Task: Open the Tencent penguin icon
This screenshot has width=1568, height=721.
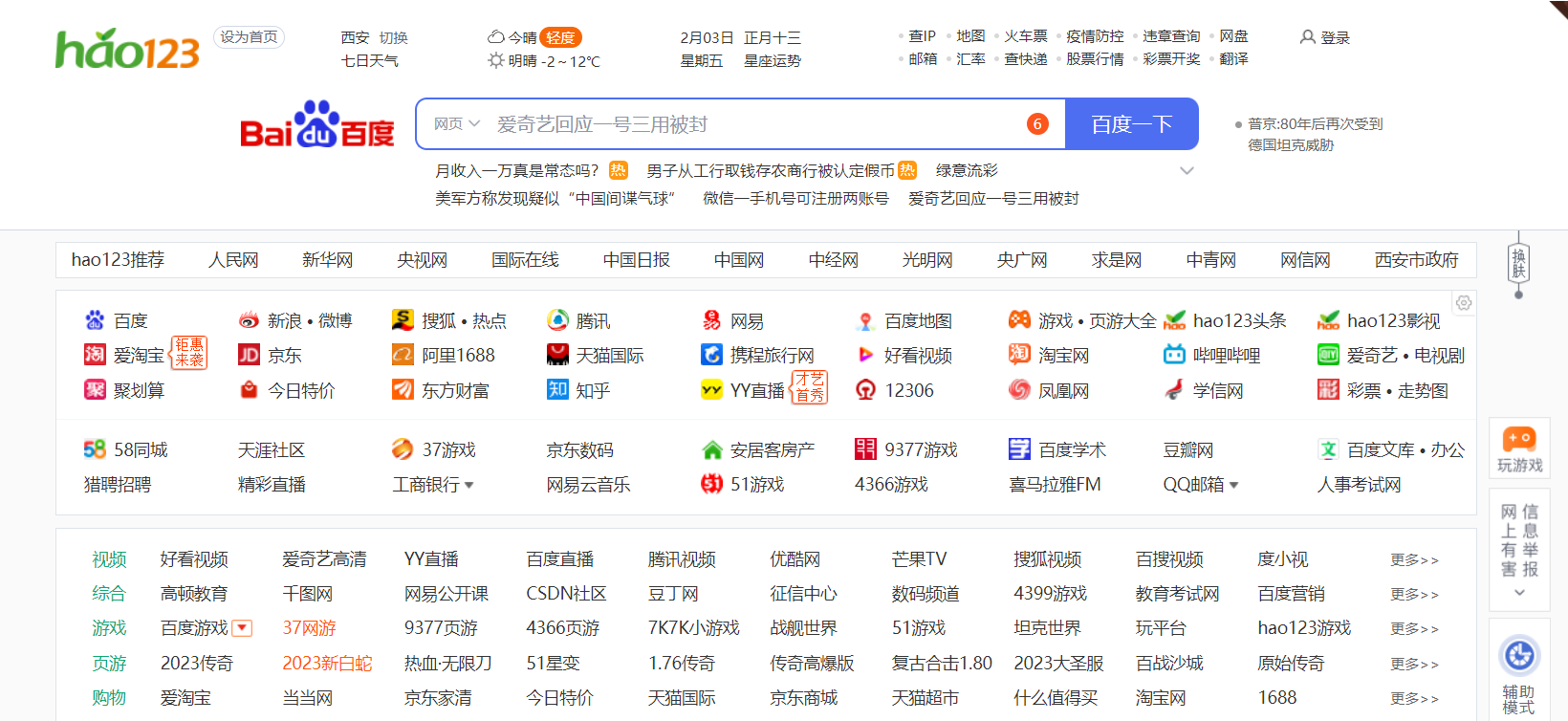Action: click(x=557, y=320)
